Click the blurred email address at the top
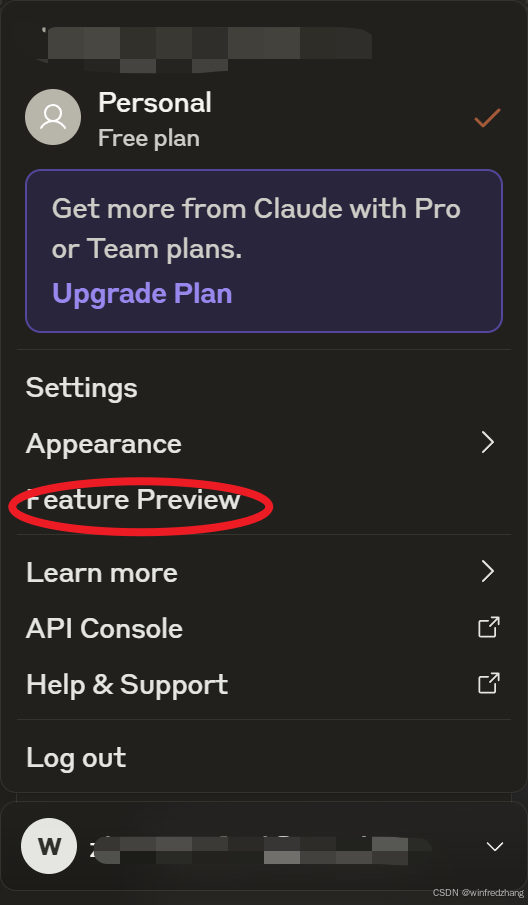Screen dimensions: 528x905 [204, 48]
